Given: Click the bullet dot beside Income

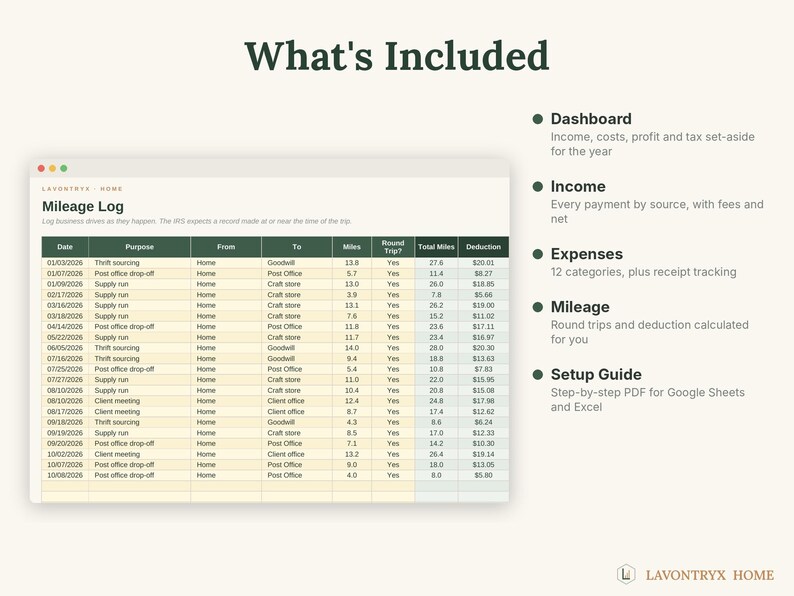Looking at the screenshot, I should tap(537, 186).
